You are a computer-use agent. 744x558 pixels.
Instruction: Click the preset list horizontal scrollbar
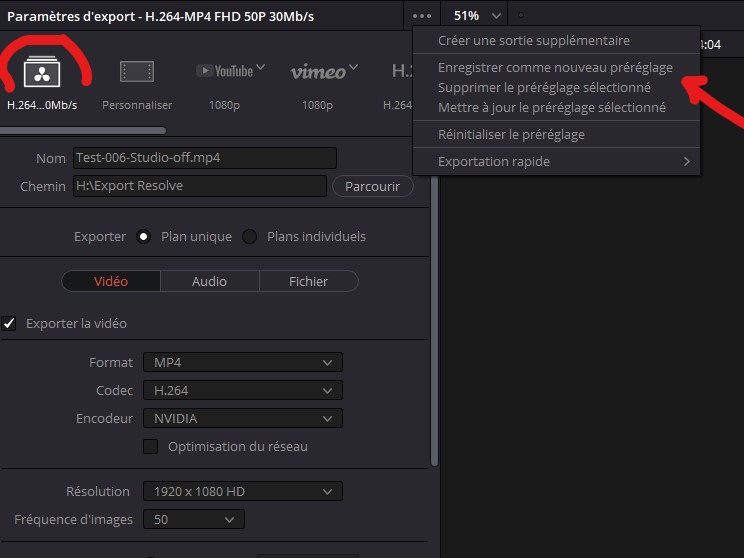(83, 130)
